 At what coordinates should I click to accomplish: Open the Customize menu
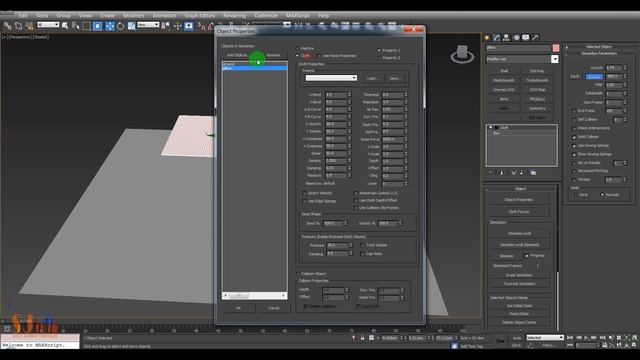(266, 16)
